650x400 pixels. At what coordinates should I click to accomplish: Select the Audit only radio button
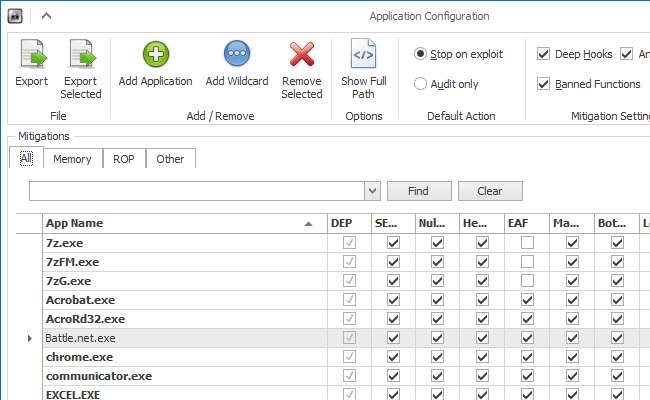pos(421,84)
